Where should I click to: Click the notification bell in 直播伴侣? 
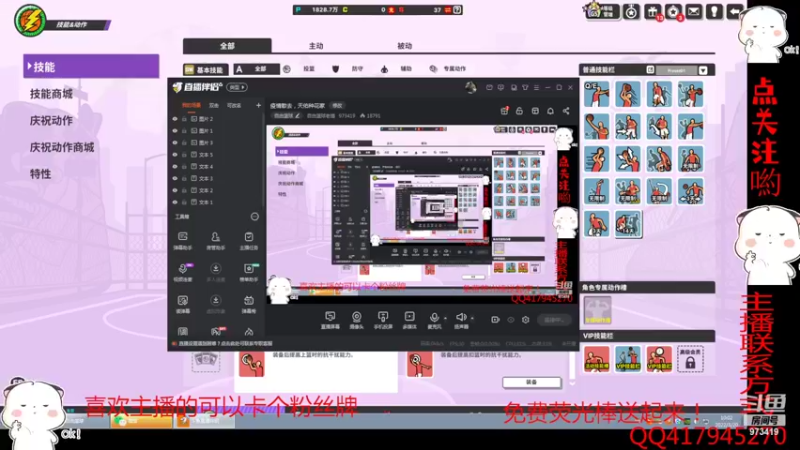(x=551, y=111)
